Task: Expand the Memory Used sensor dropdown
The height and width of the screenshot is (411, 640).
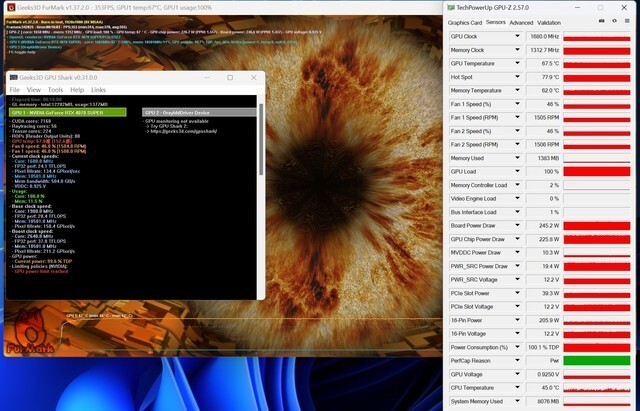Action: tap(517, 158)
